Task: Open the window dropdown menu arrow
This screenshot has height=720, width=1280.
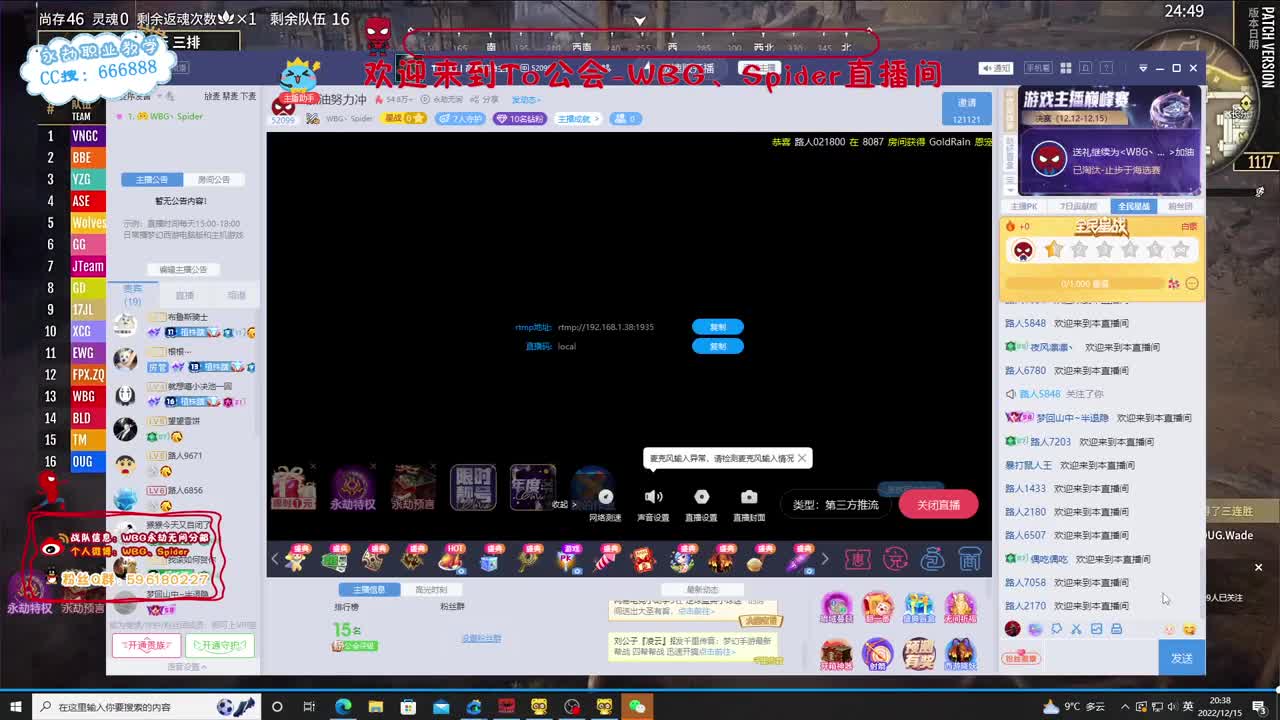Action: pos(1143,68)
